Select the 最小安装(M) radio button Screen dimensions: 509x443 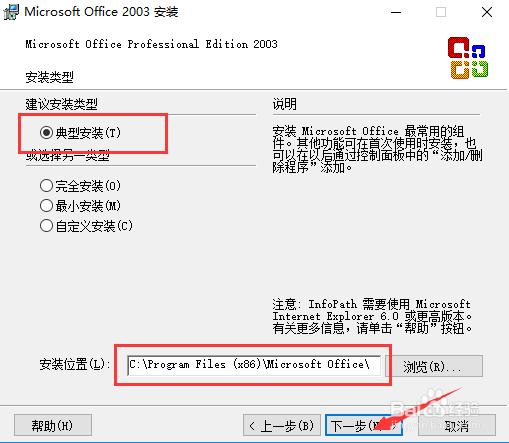coord(46,206)
